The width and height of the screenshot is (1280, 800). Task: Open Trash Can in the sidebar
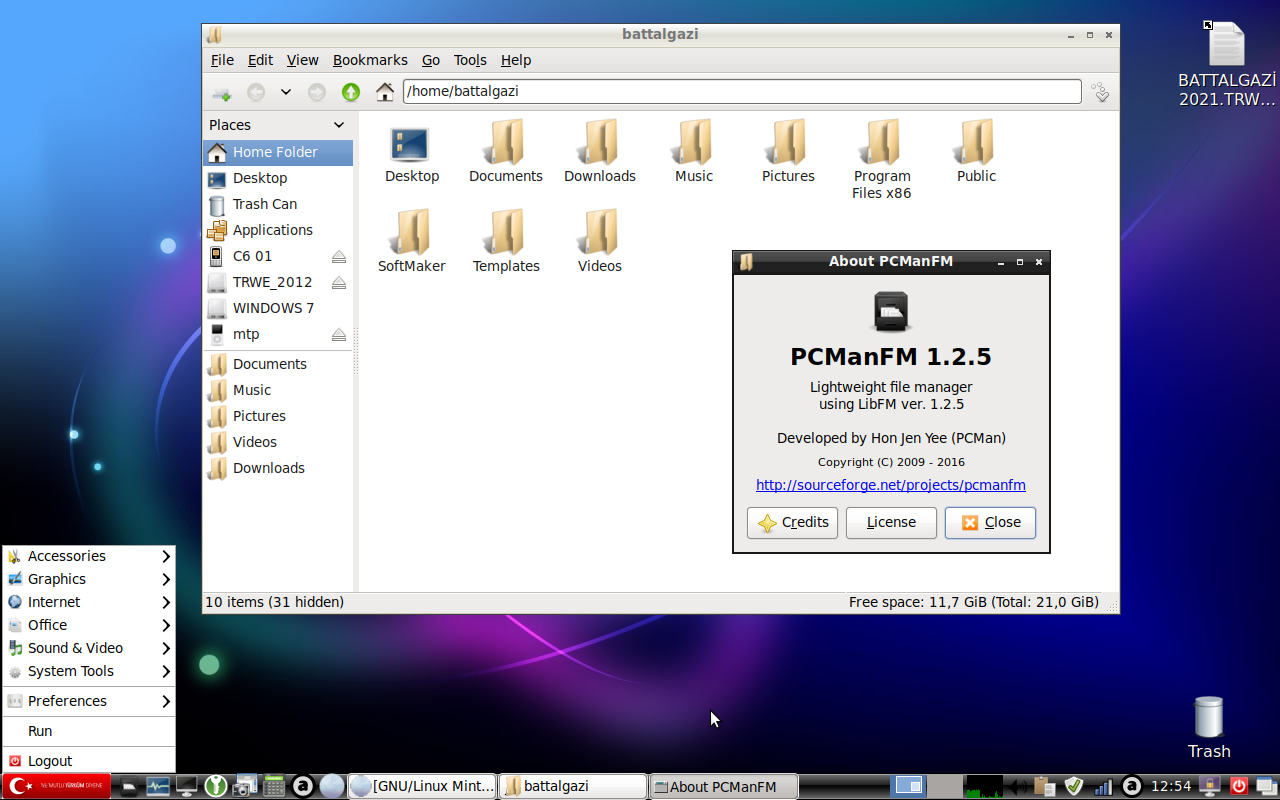[x=278, y=204]
